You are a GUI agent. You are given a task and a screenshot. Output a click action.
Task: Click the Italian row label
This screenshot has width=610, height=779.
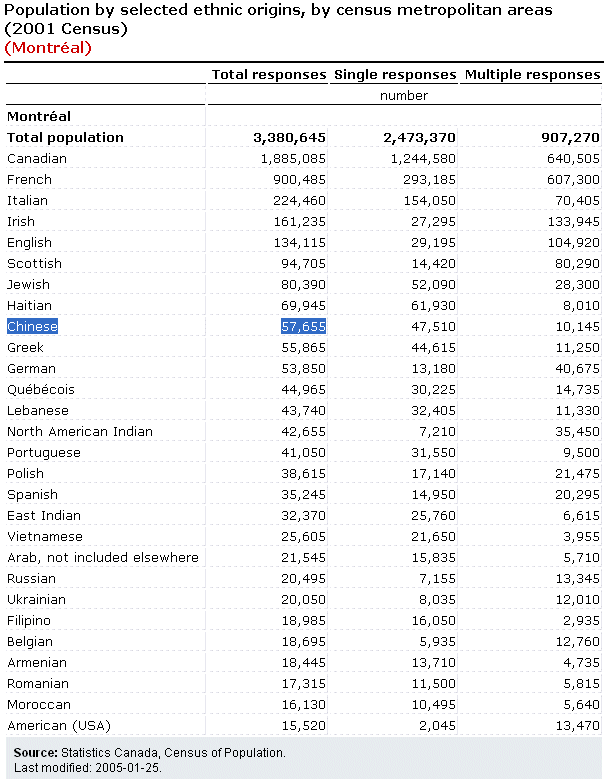(27, 200)
